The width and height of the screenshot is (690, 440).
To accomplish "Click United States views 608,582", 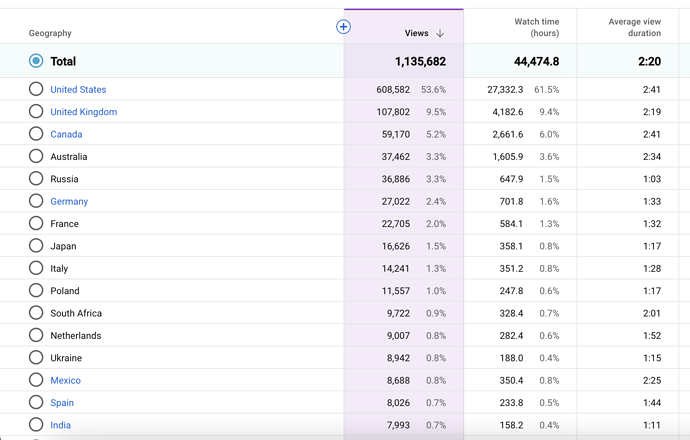I will point(393,89).
